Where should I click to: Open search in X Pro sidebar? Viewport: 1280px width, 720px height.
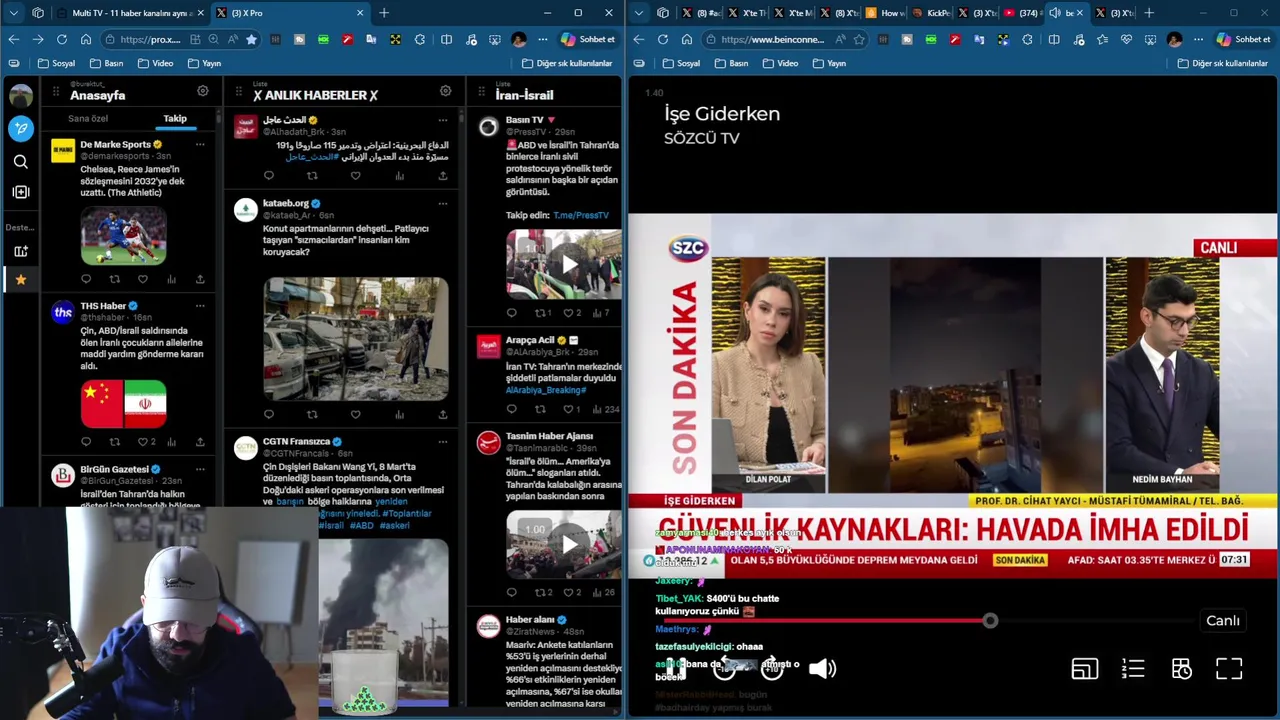(21, 161)
